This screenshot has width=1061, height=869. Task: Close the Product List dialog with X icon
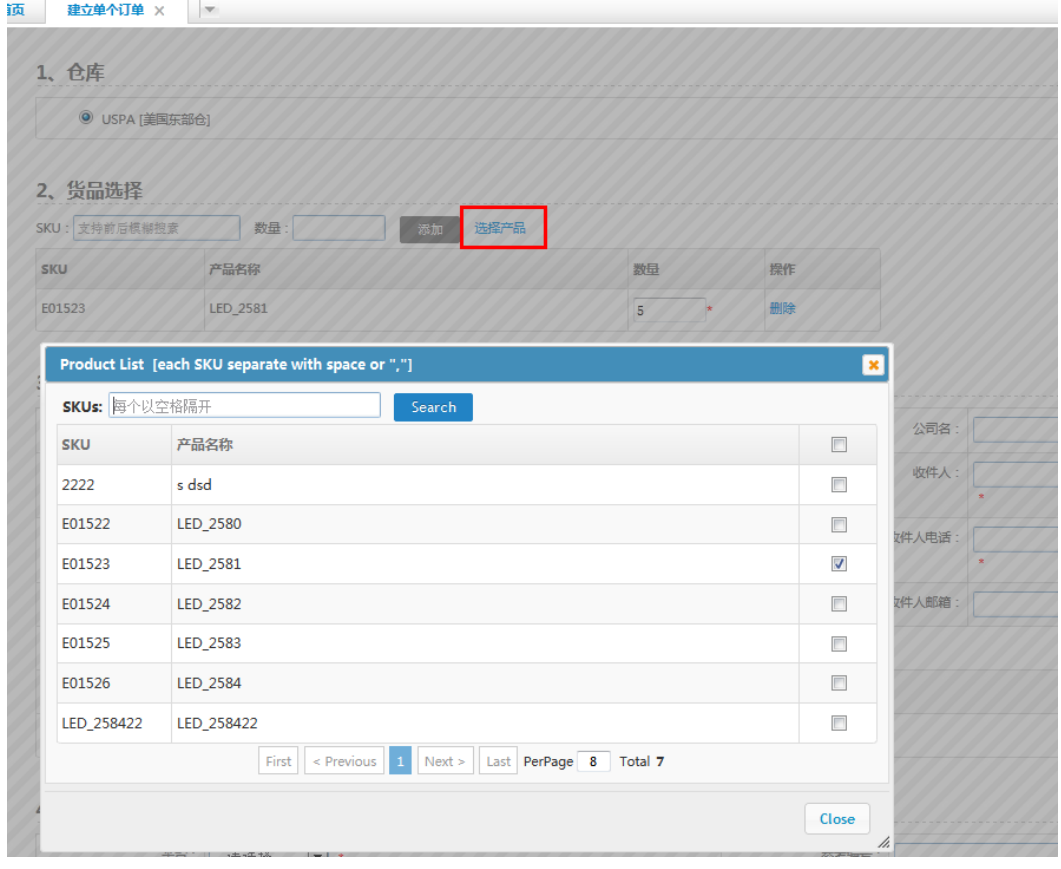(x=873, y=365)
